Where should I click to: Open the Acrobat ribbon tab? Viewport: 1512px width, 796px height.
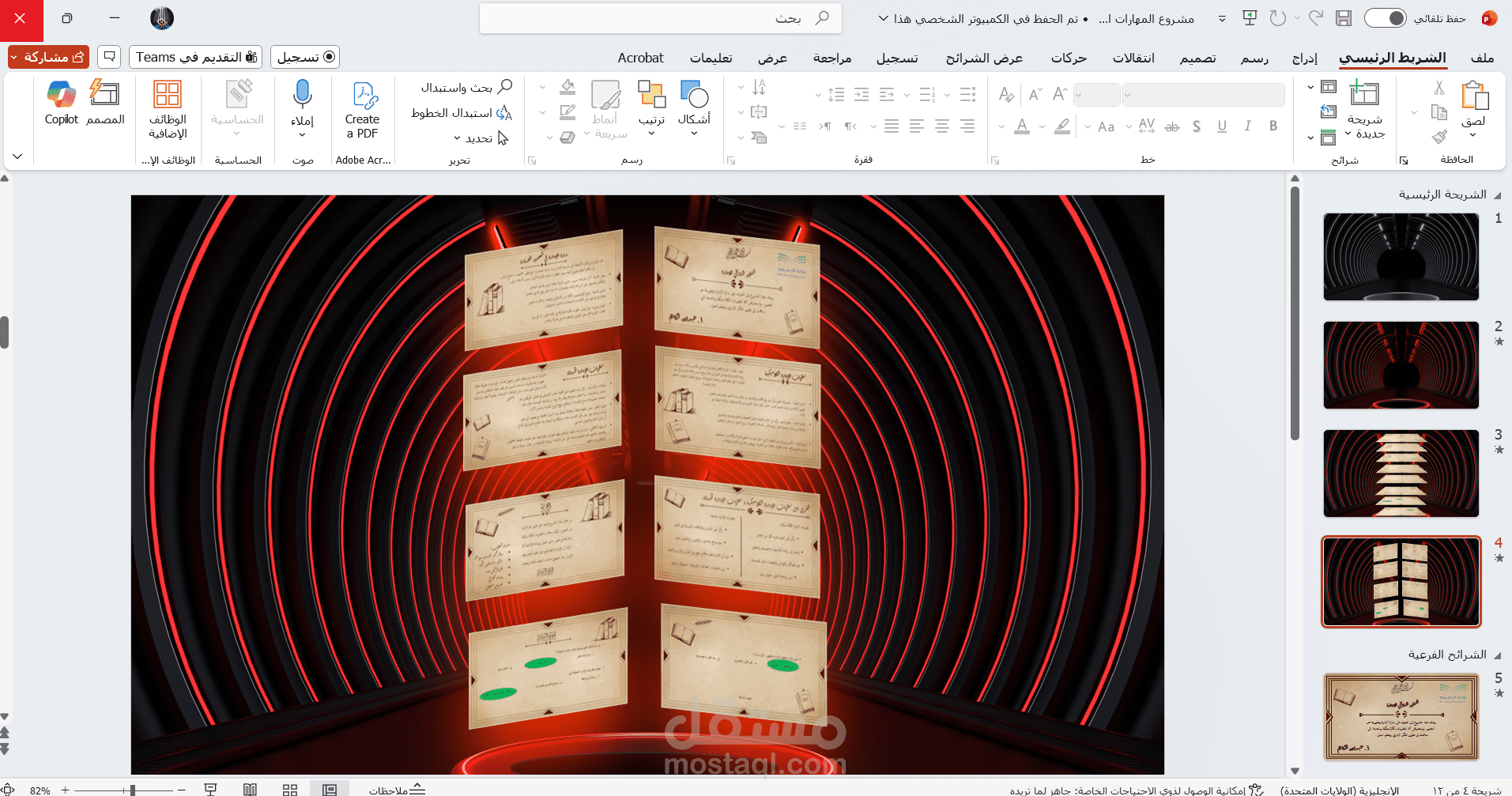pos(640,58)
